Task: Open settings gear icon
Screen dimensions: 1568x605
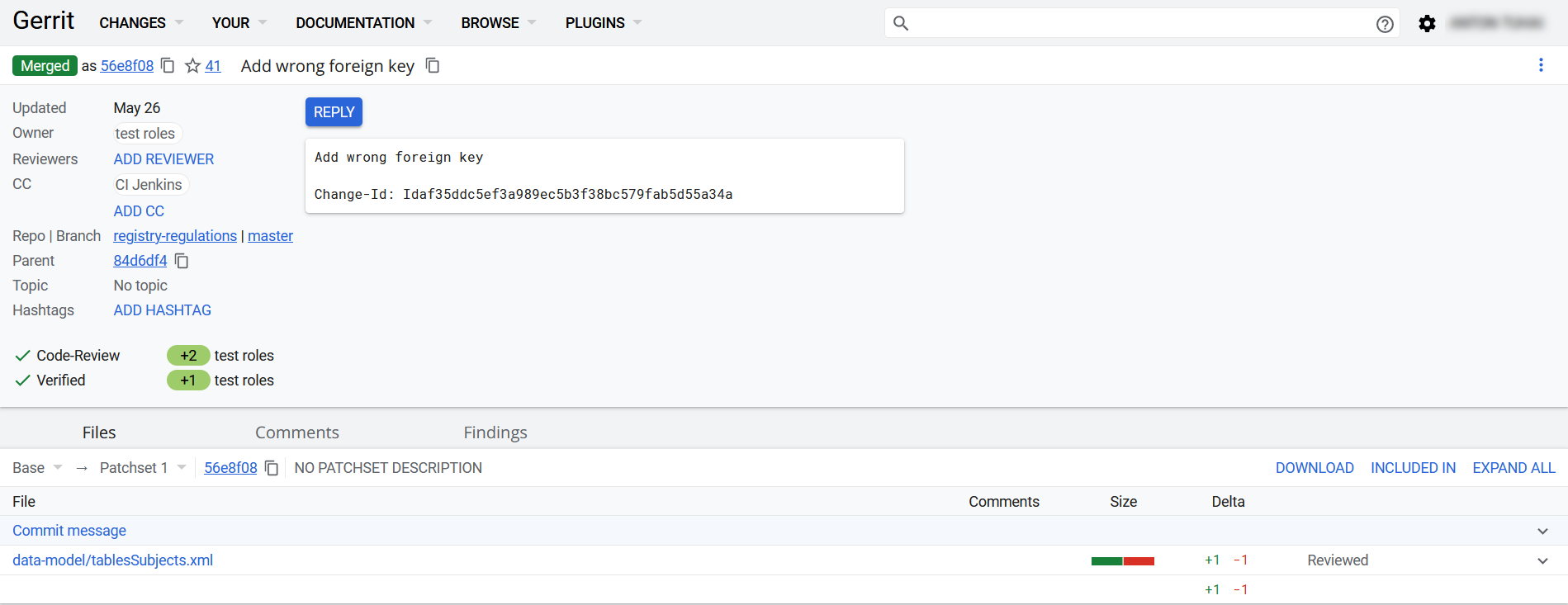Action: [1427, 24]
